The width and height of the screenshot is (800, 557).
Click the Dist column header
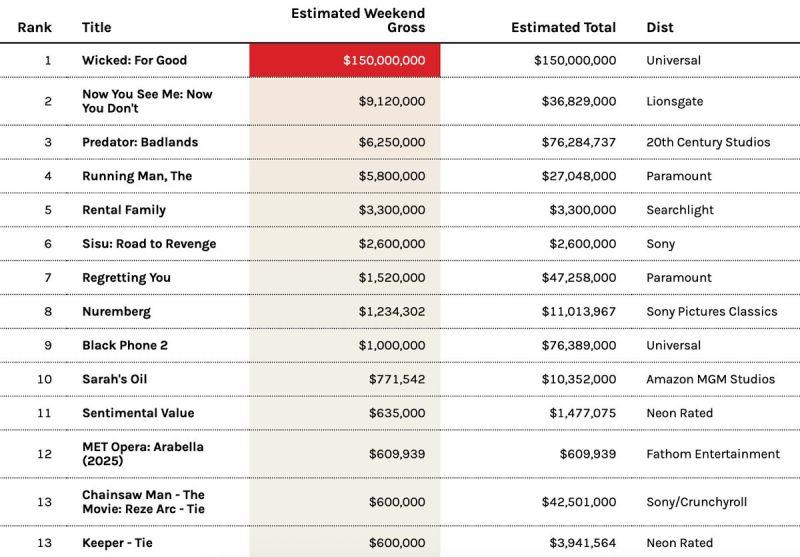(659, 27)
